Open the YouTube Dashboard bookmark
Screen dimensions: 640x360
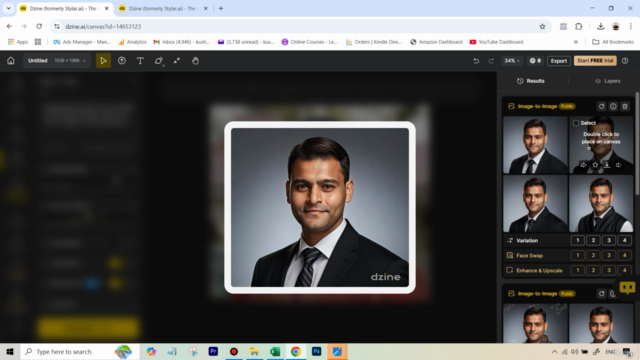[496, 42]
